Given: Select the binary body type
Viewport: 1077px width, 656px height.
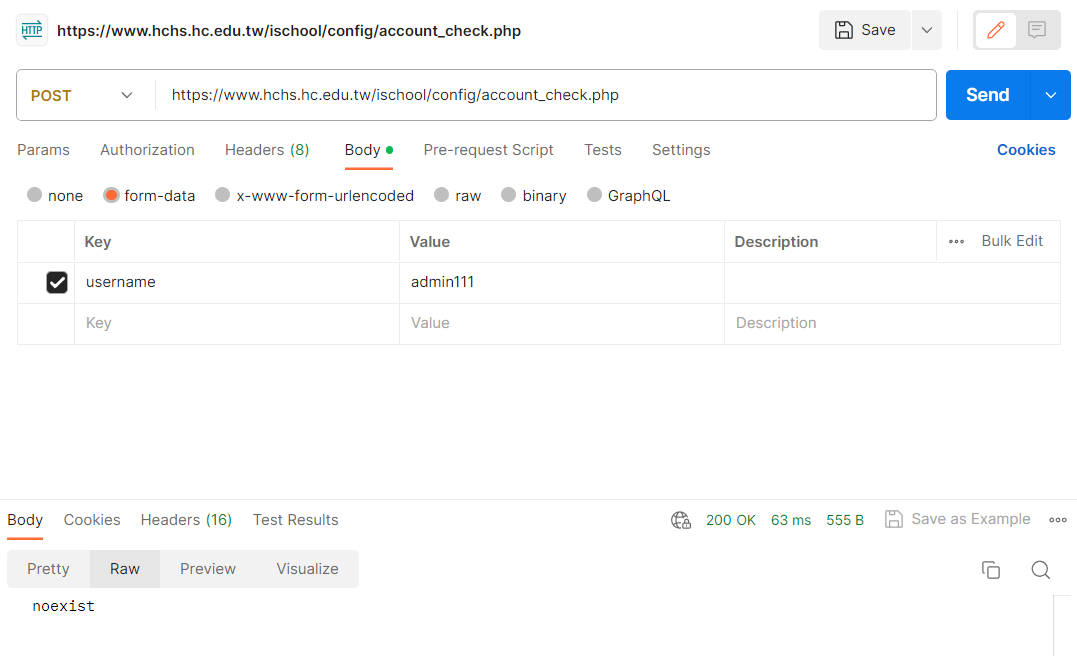Looking at the screenshot, I should click(x=508, y=195).
